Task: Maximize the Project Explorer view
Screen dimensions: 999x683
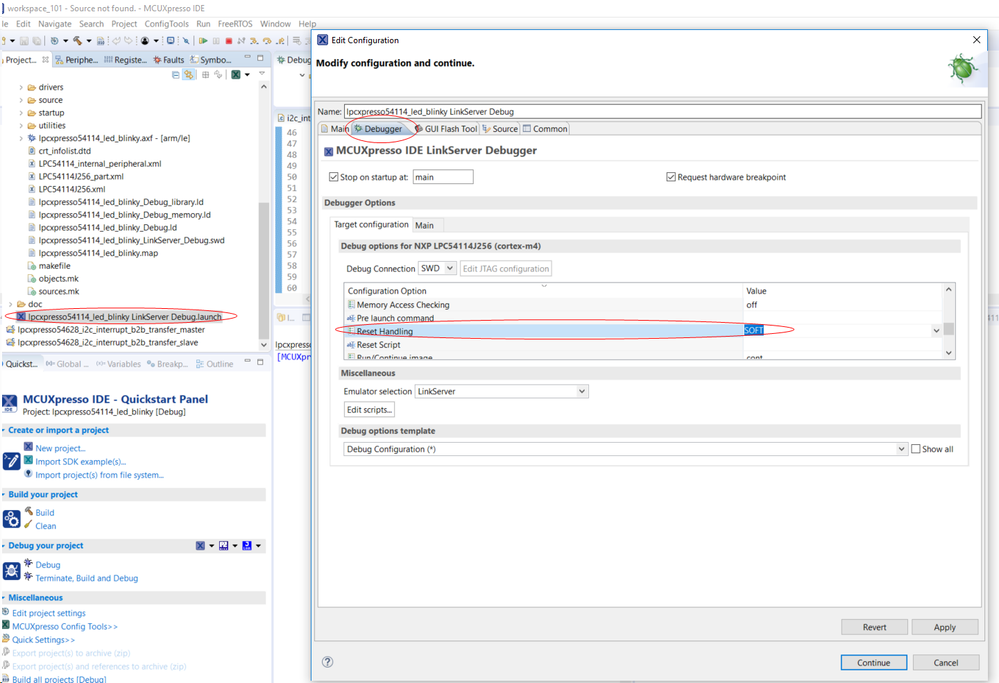Action: pyautogui.click(x=260, y=58)
